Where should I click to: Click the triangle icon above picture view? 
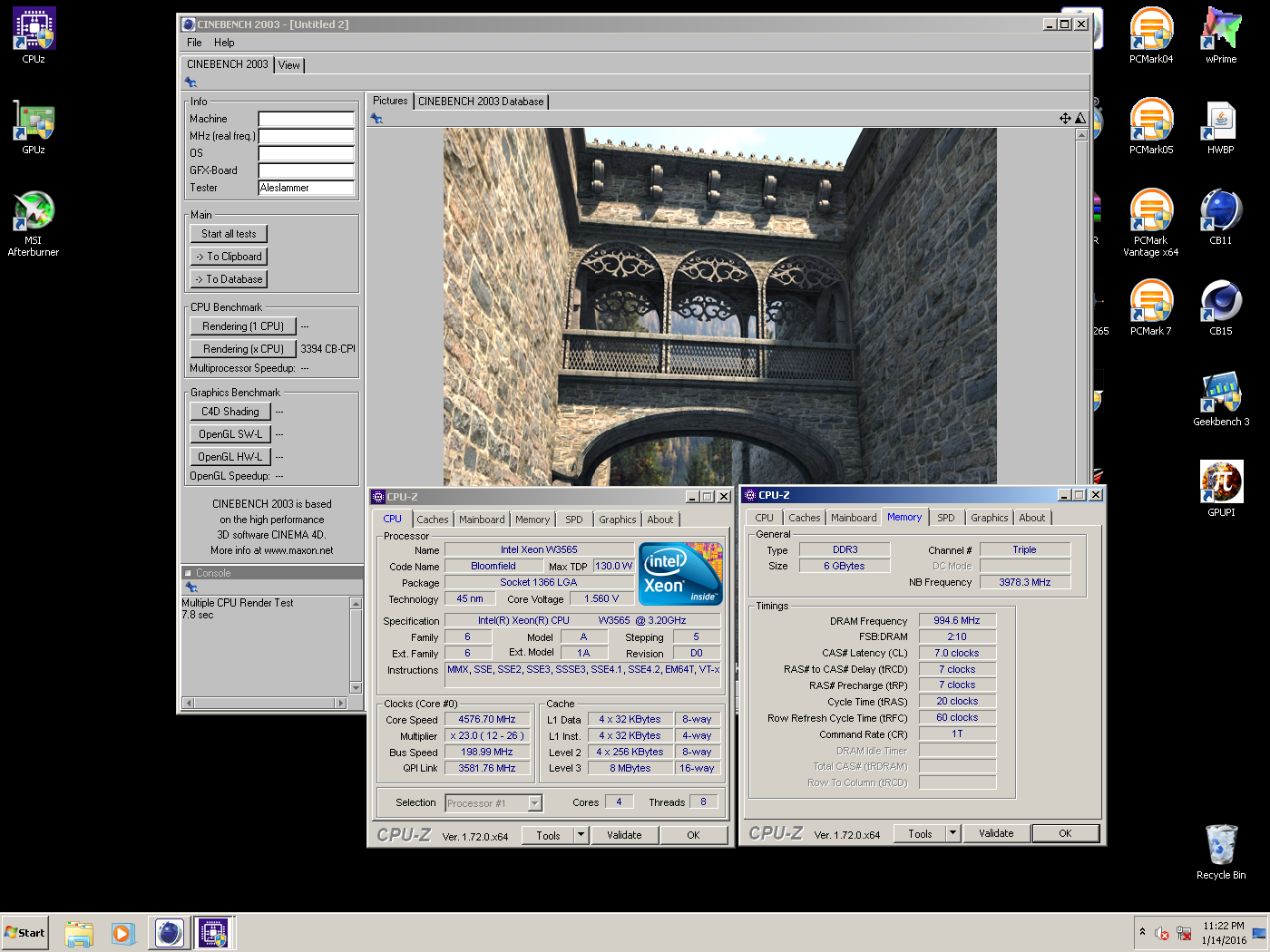1080,119
